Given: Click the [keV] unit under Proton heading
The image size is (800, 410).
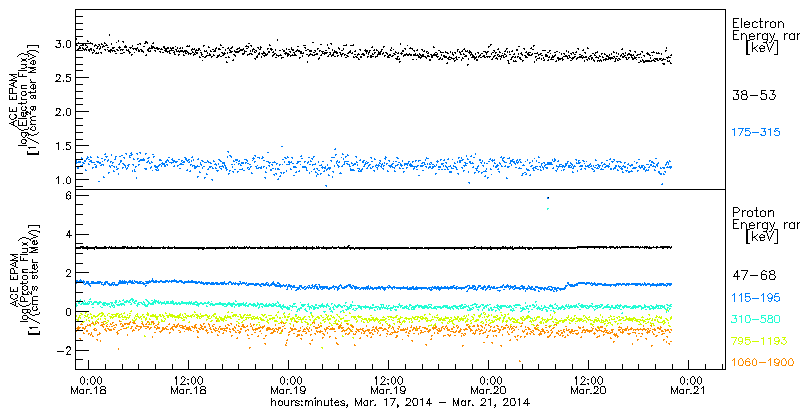Looking at the screenshot, I should (762, 237).
